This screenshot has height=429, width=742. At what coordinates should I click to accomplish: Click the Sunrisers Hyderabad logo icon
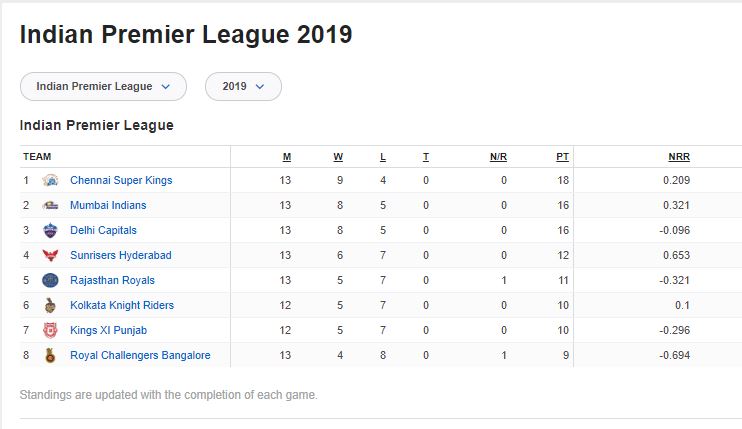click(50, 256)
